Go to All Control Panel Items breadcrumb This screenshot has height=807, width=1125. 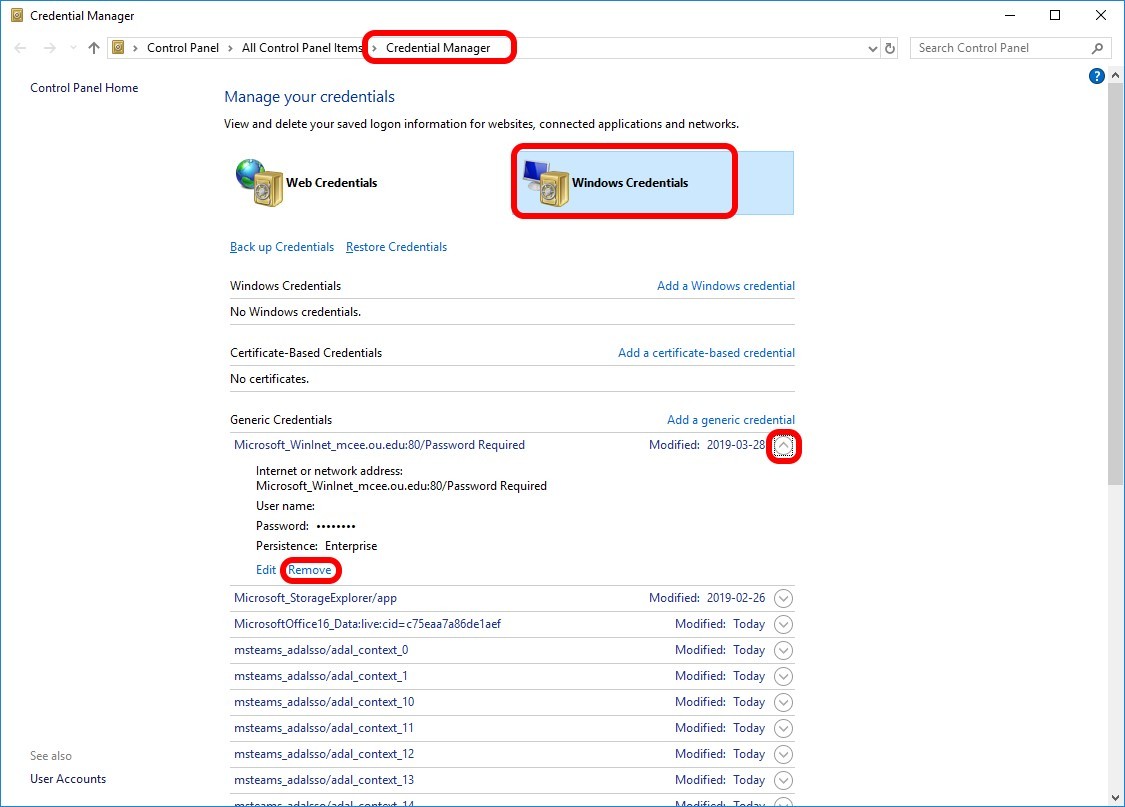pyautogui.click(x=301, y=47)
